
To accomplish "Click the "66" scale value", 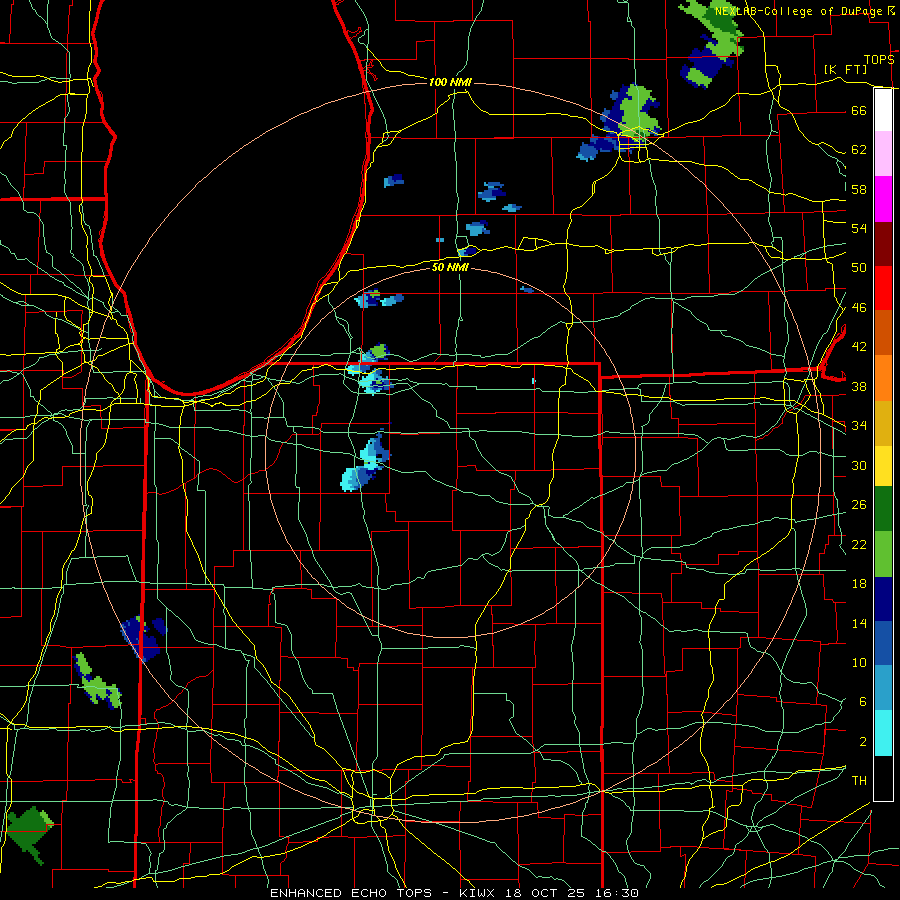I will (859, 111).
